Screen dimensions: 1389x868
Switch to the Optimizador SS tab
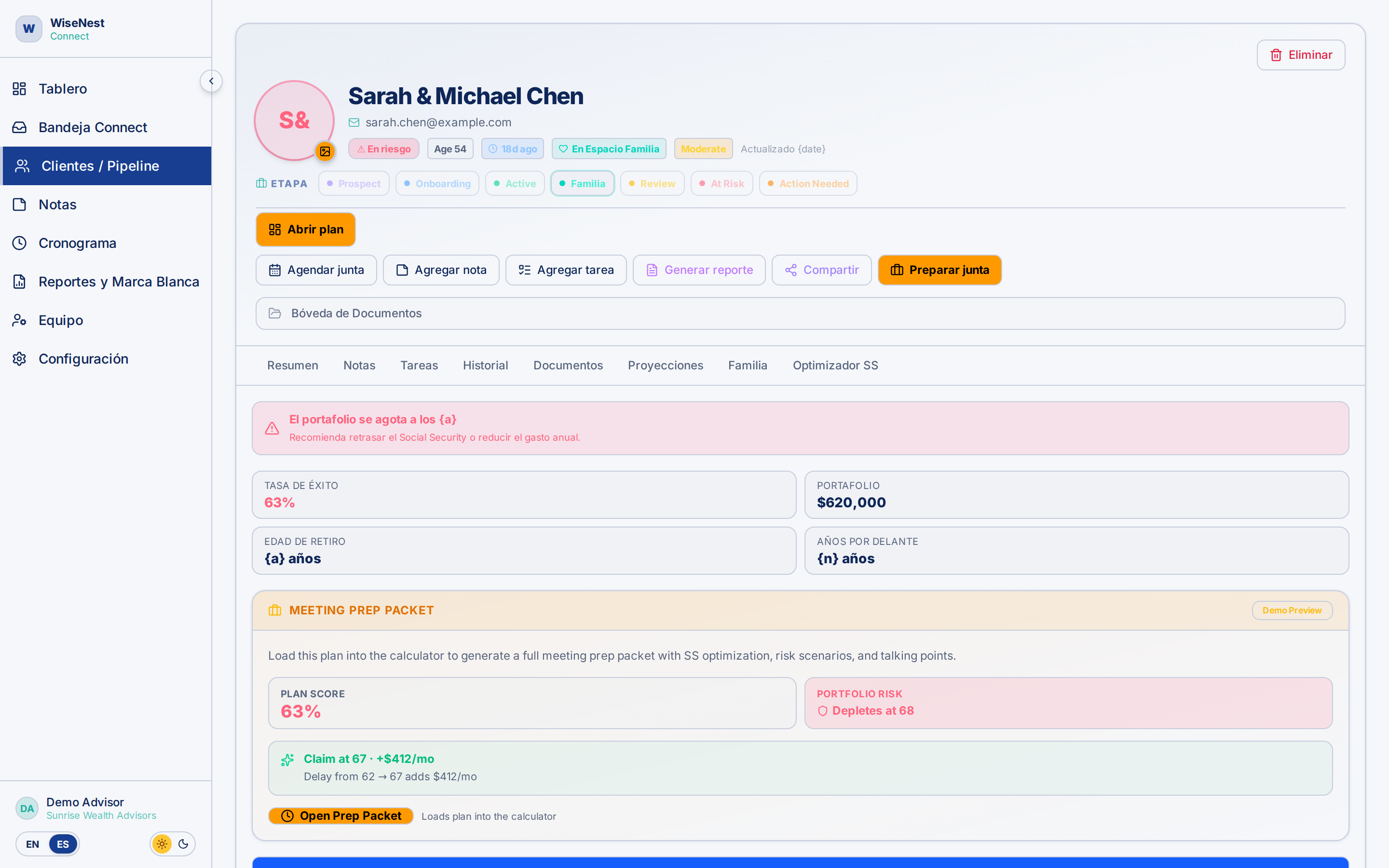coord(835,365)
